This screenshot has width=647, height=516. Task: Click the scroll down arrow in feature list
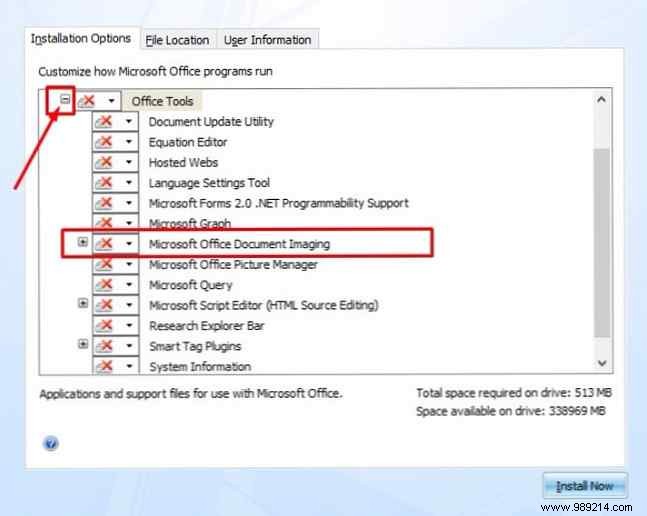(602, 363)
